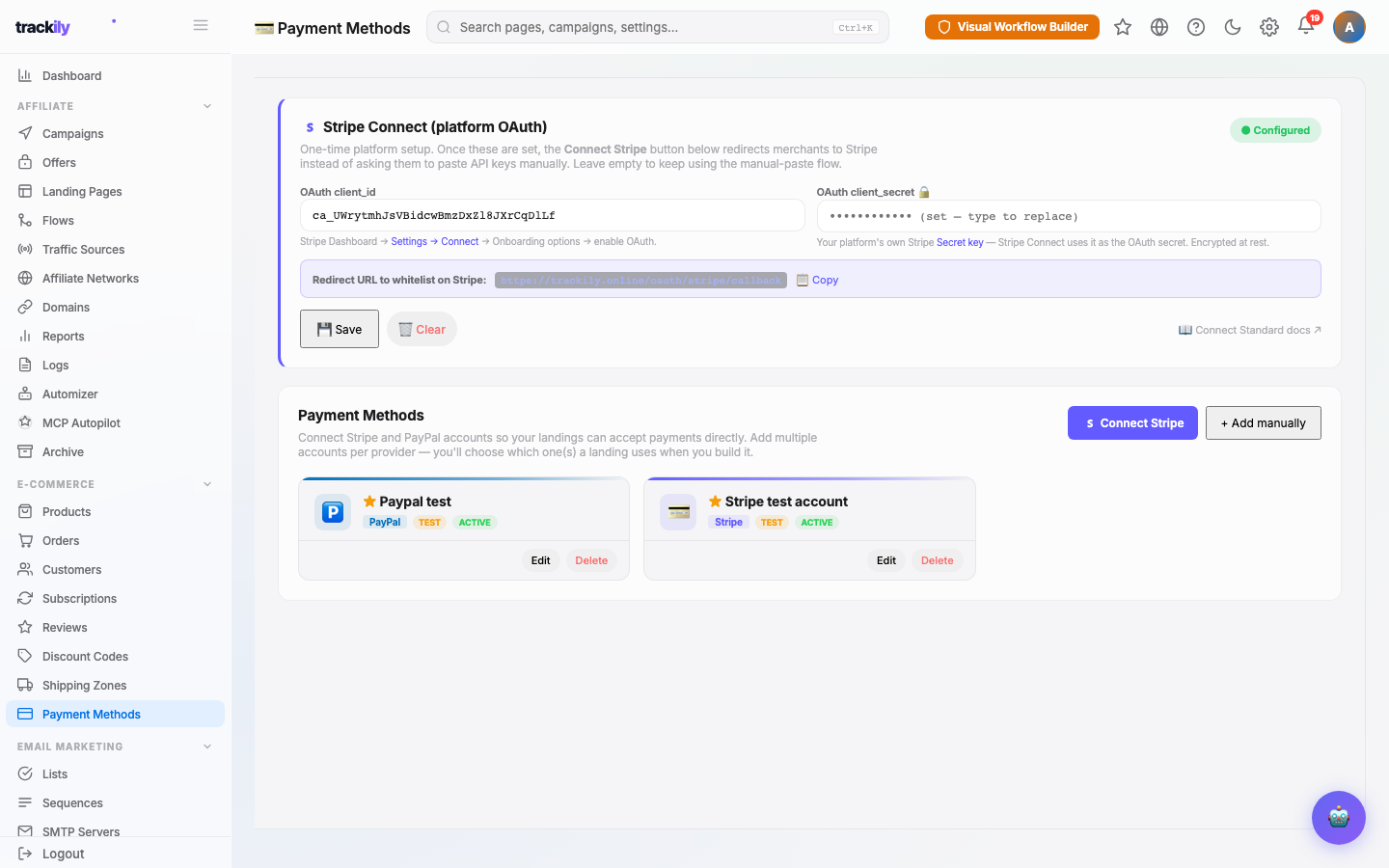Delete the Paypal test account
1389x868 pixels.
point(591,560)
